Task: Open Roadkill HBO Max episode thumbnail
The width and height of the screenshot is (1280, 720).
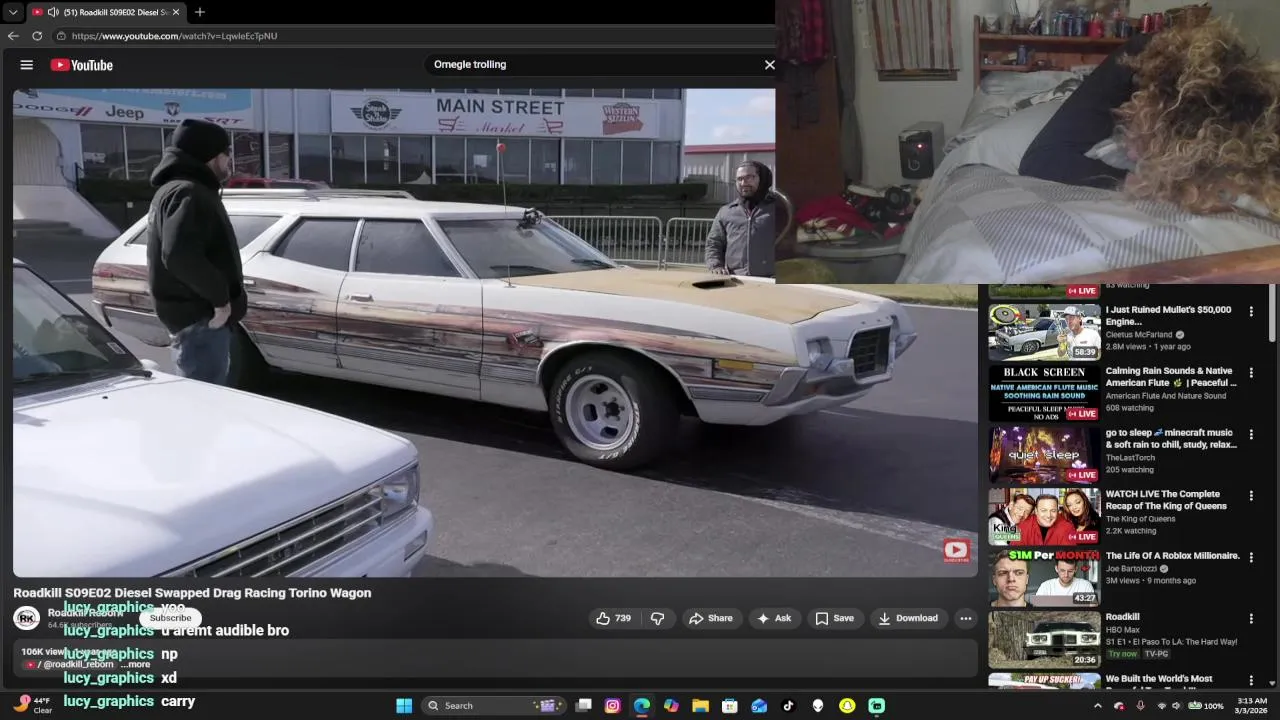Action: click(1044, 638)
